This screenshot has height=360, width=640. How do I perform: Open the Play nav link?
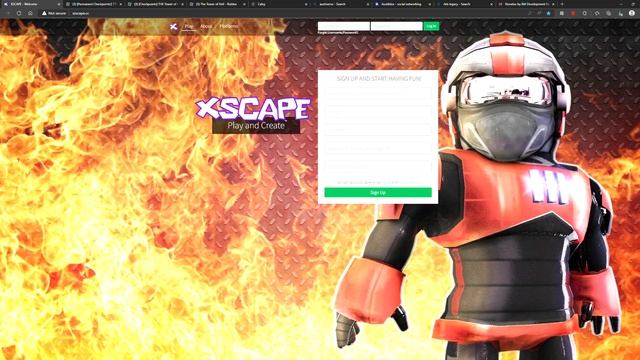tap(189, 26)
